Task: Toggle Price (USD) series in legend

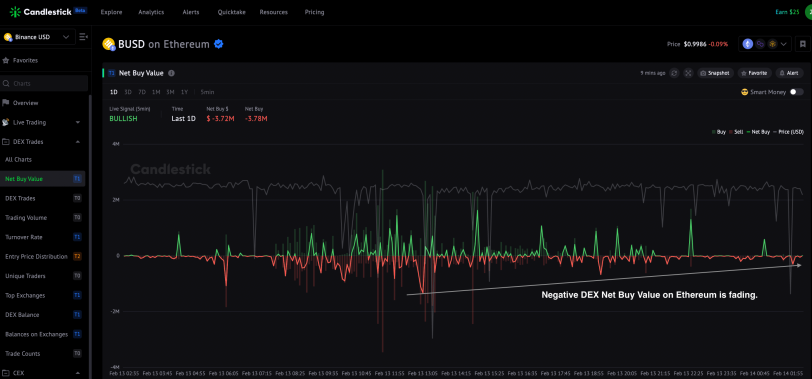Action: (x=788, y=132)
